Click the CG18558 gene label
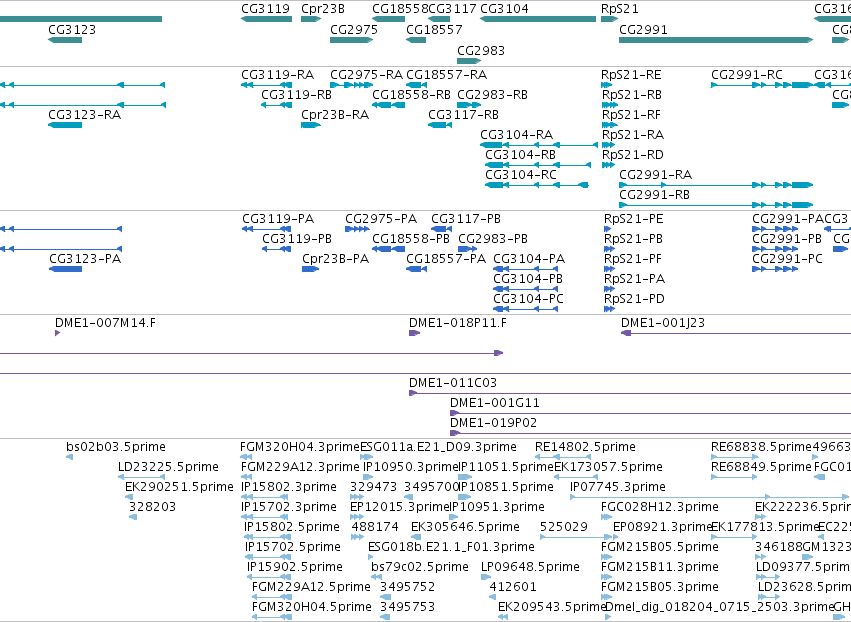This screenshot has height=622, width=851. click(x=400, y=9)
